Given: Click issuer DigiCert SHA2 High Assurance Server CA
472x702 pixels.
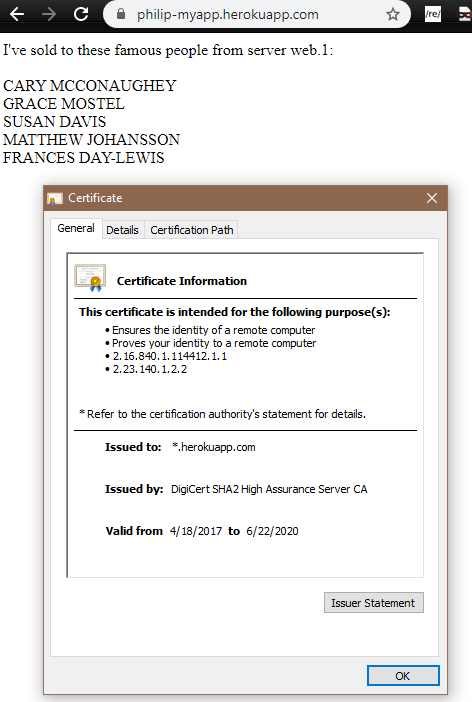Looking at the screenshot, I should coord(269,489).
